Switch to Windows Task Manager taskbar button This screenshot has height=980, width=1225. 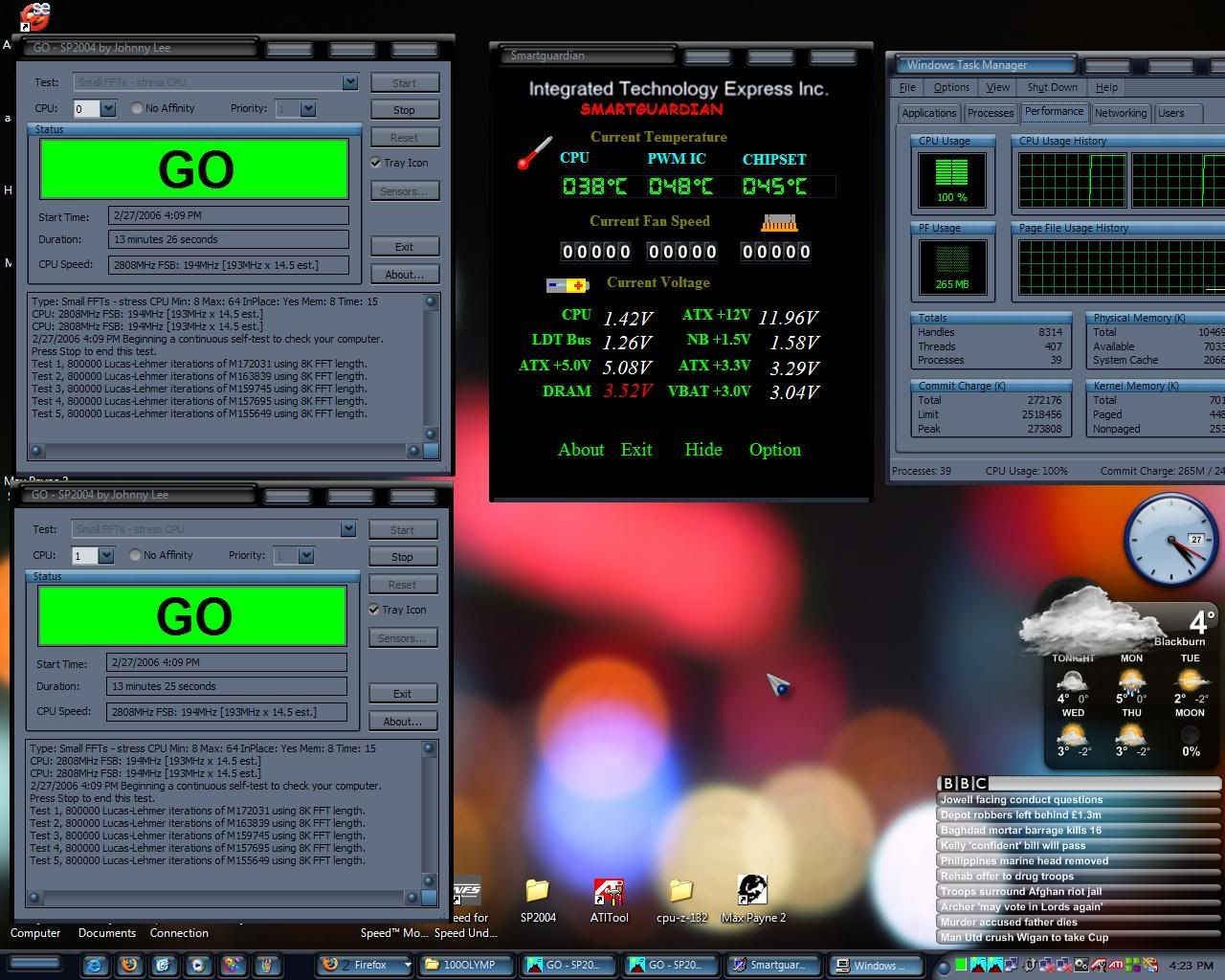coord(876,965)
